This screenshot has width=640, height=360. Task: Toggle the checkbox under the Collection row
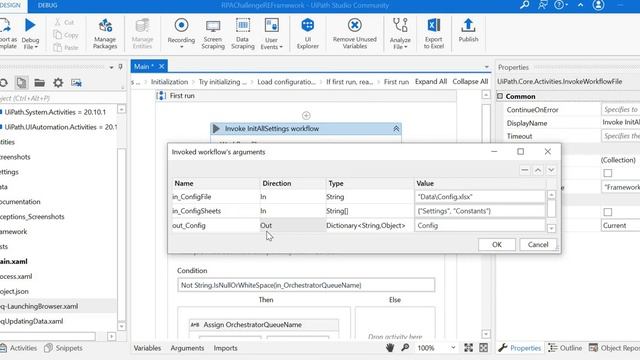pyautogui.click(x=608, y=173)
